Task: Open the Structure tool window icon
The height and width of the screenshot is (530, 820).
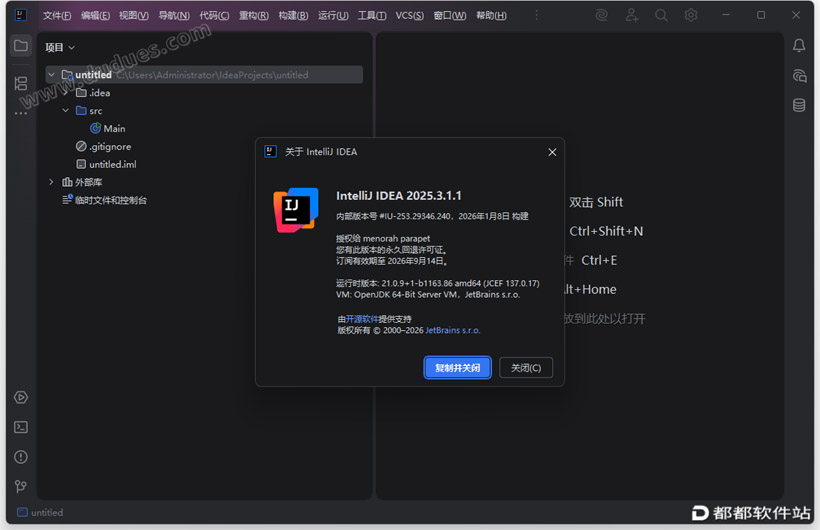Action: point(21,83)
